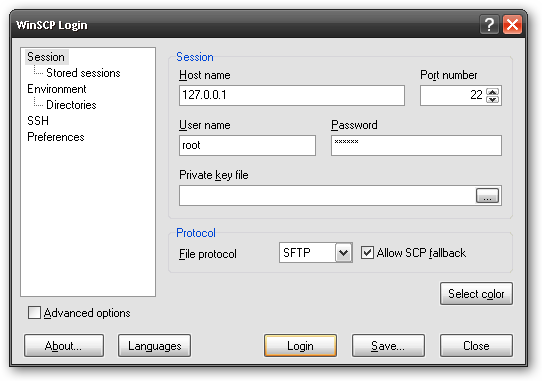
Task: Select Stored sessions in tree
Action: [x=83, y=73]
